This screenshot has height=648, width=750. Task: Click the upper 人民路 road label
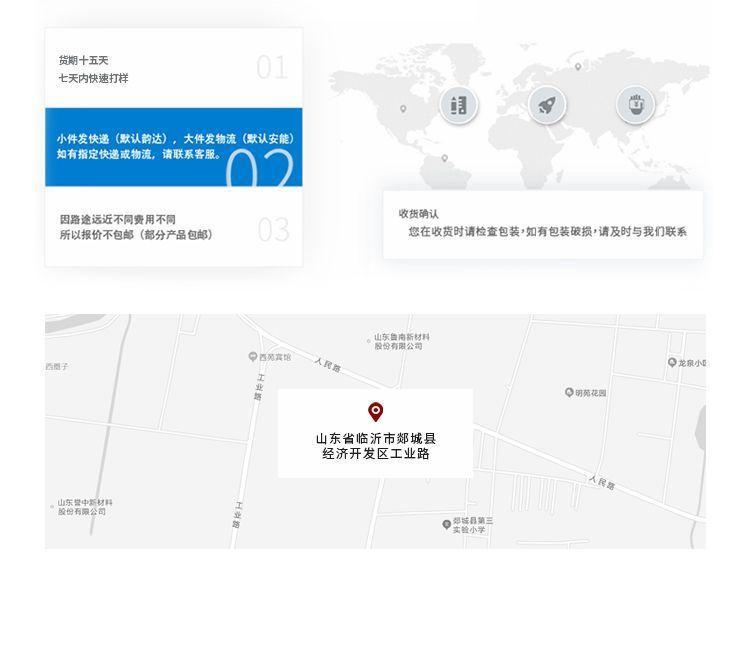pyautogui.click(x=328, y=365)
